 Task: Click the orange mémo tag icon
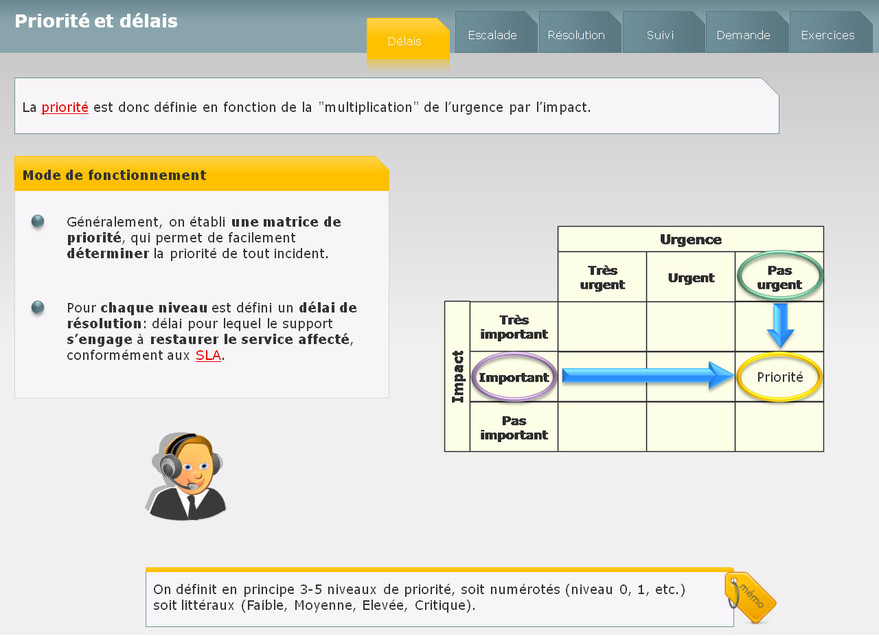750,597
